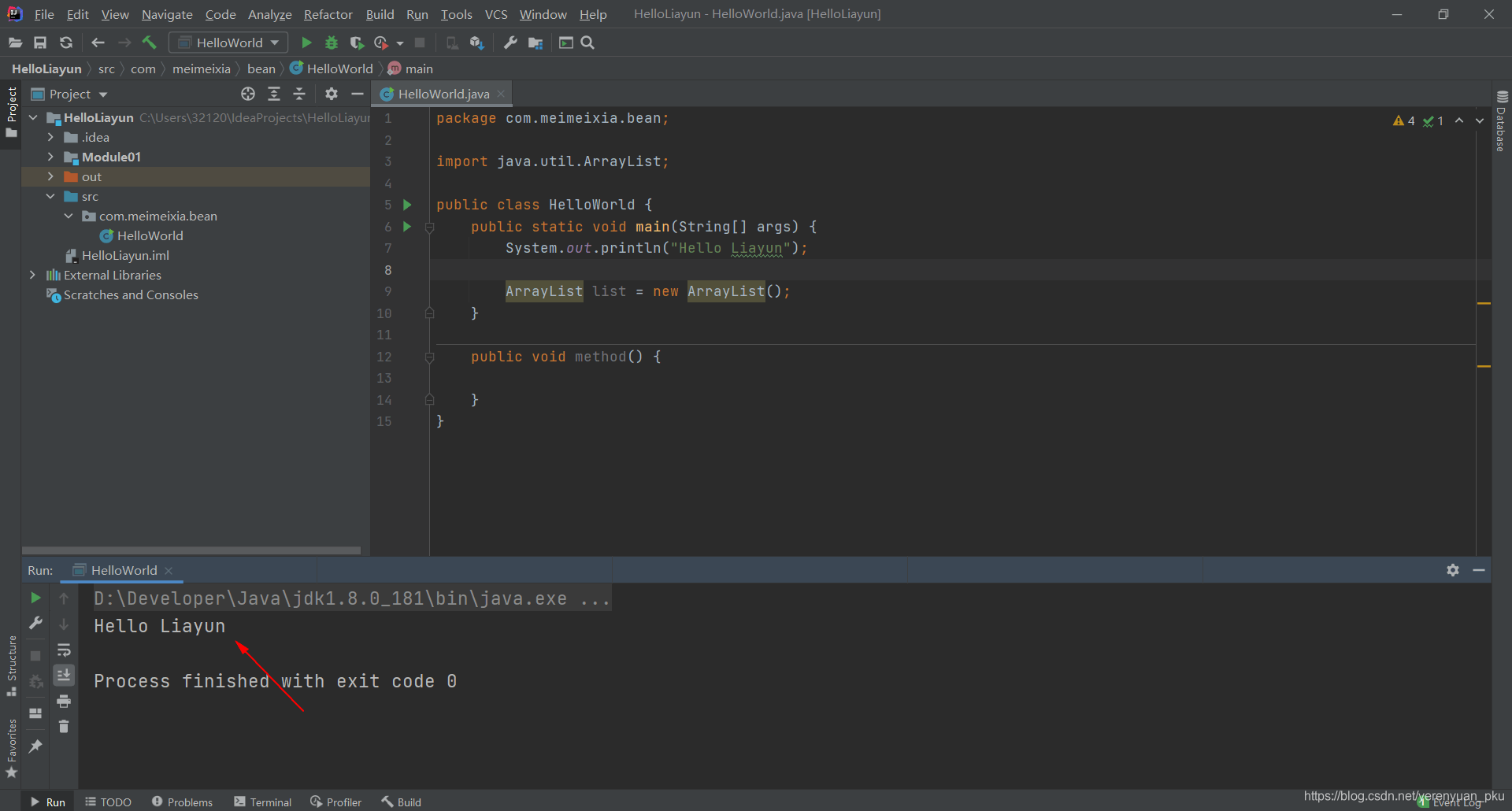Click the bean breadcrumb in navigation bar

pos(261,69)
